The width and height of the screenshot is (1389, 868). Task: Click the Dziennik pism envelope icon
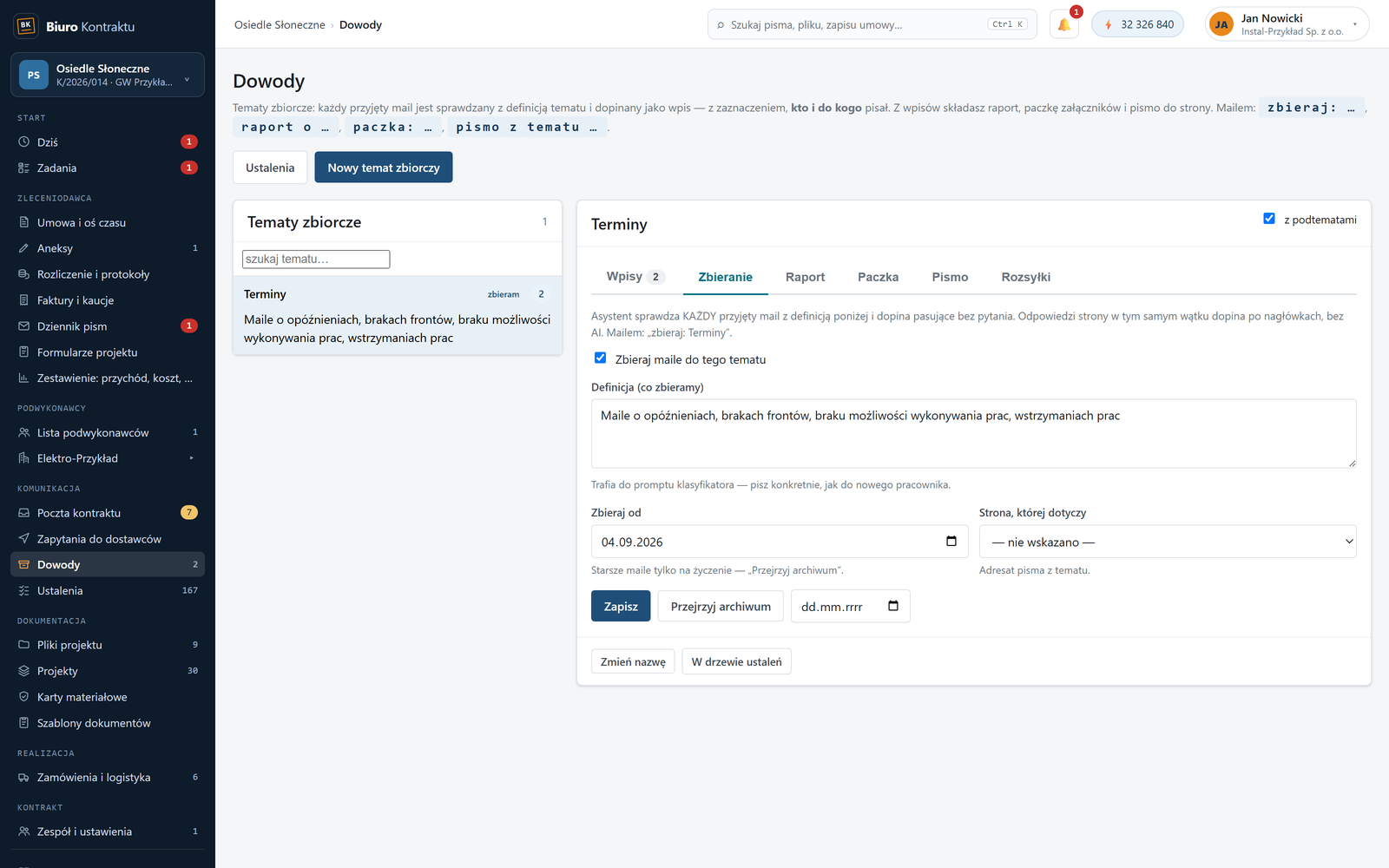point(24,326)
